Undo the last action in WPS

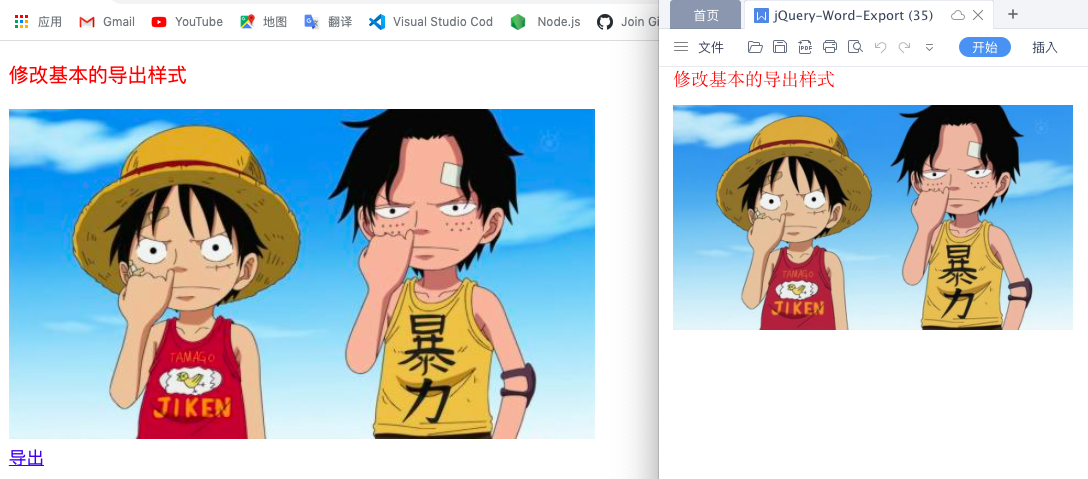click(880, 47)
